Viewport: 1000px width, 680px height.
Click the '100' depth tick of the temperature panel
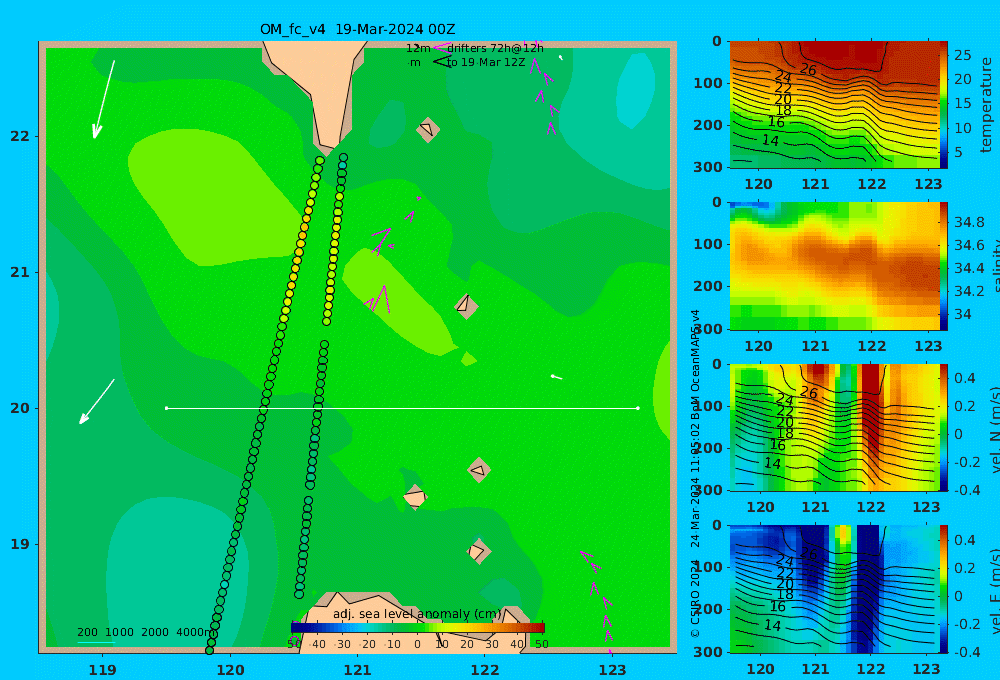point(708,83)
